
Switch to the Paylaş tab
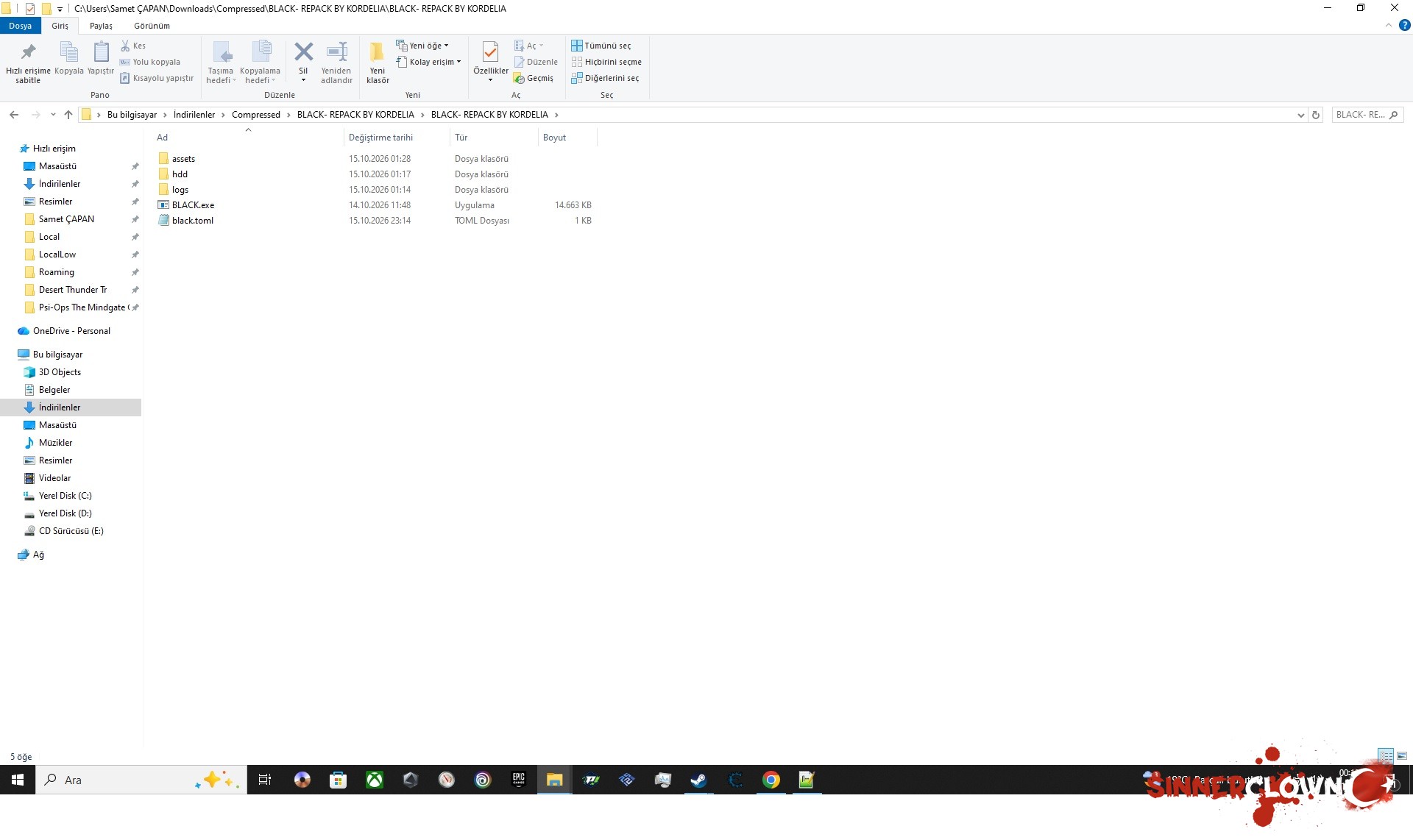[101, 26]
